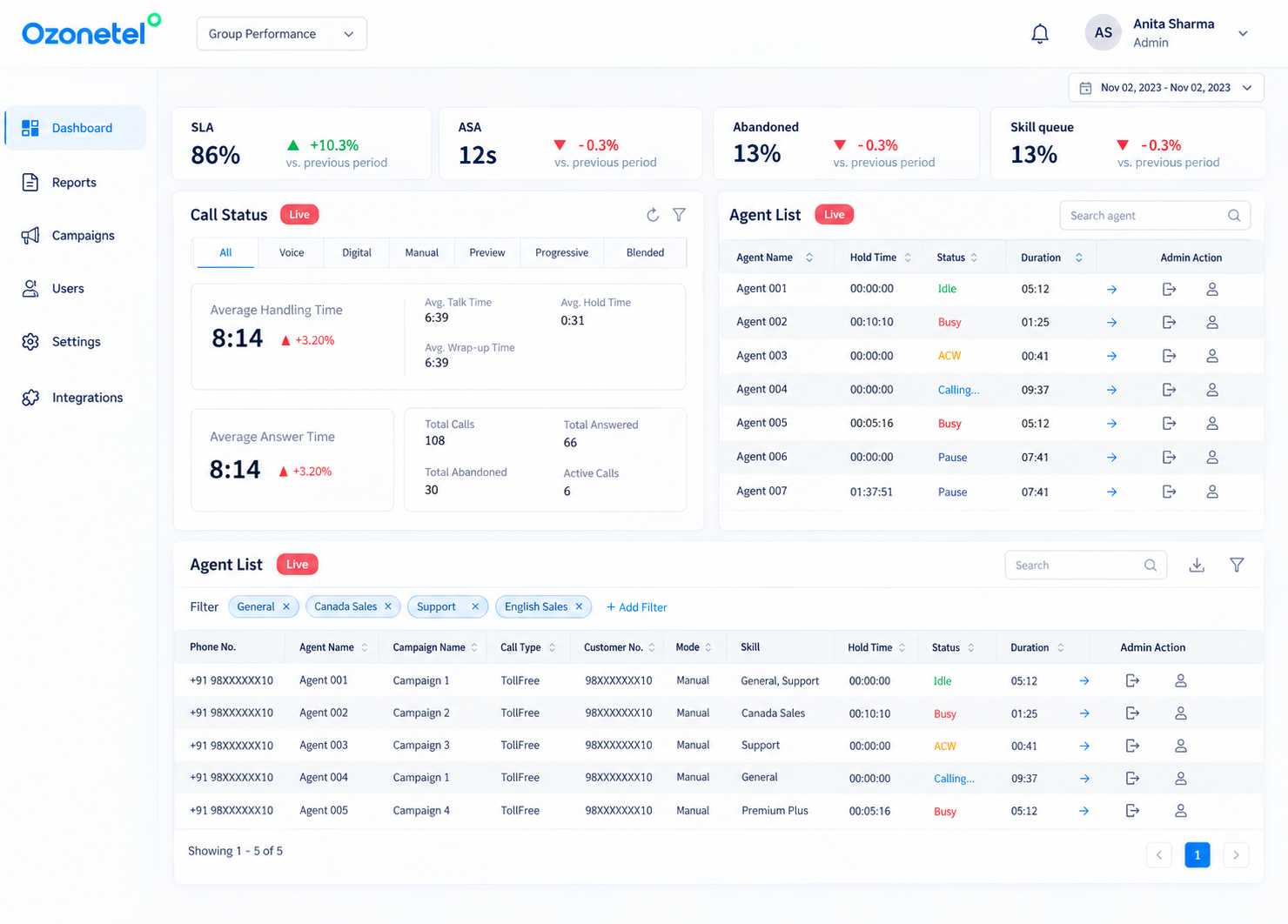Viewport: 1288px width, 924px height.
Task: Download the agent list data
Action: point(1197,566)
